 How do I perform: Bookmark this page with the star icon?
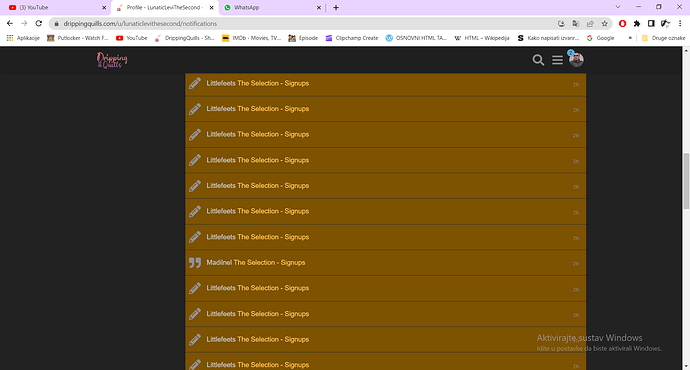(605, 24)
